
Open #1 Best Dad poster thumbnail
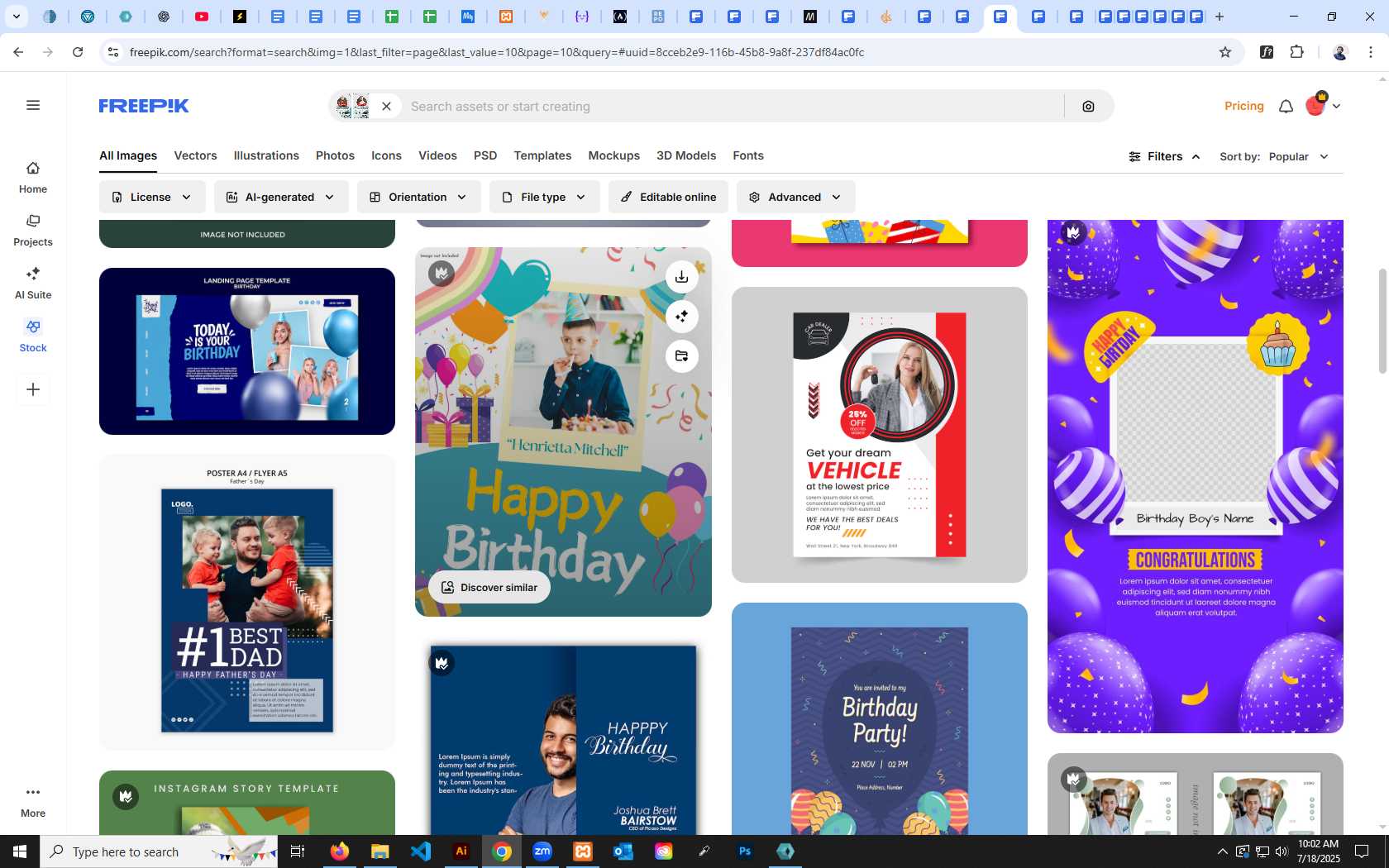point(247,602)
